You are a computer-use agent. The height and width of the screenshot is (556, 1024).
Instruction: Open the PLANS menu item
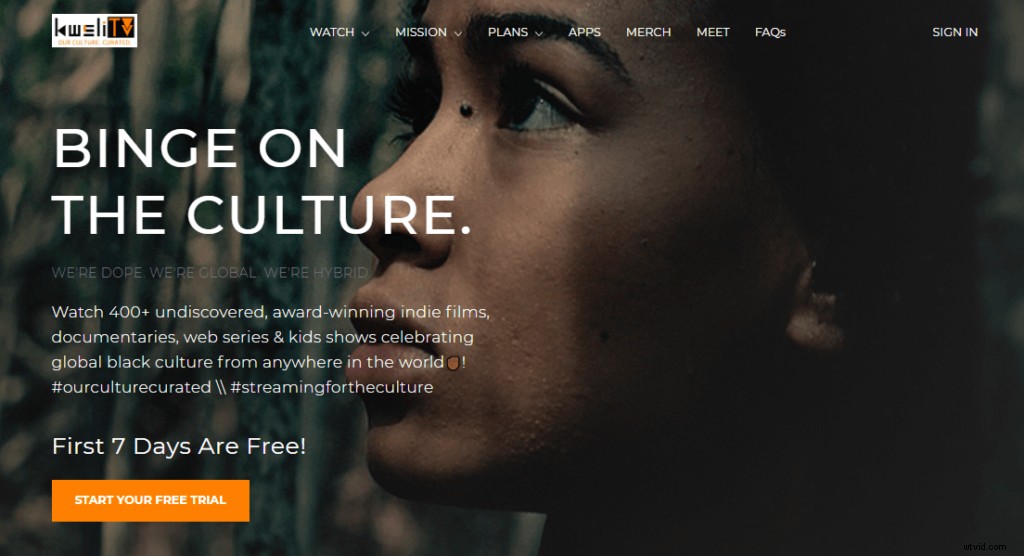click(507, 32)
